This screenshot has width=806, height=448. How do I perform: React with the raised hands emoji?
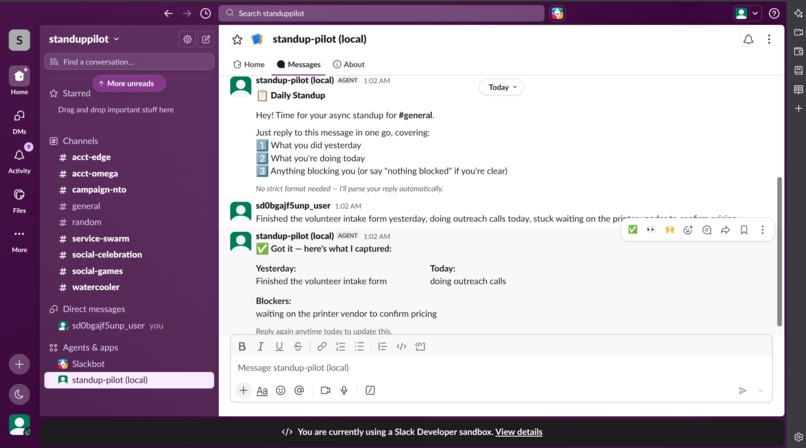669,230
